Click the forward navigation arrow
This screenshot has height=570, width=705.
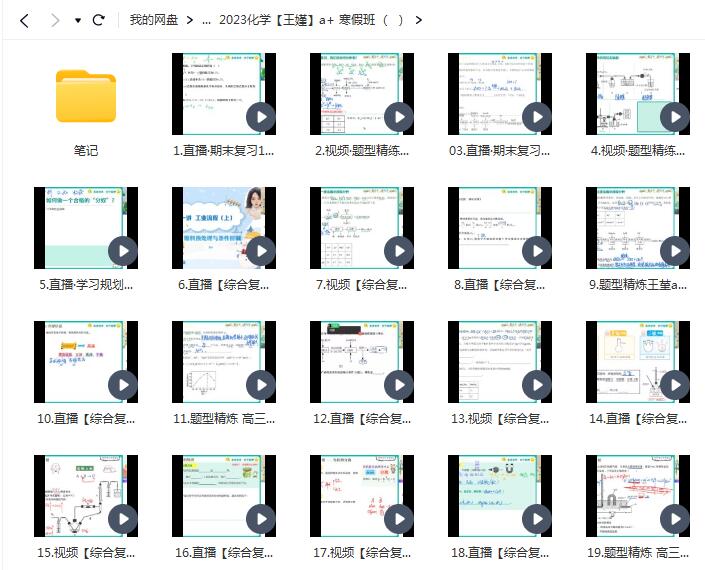(54, 20)
